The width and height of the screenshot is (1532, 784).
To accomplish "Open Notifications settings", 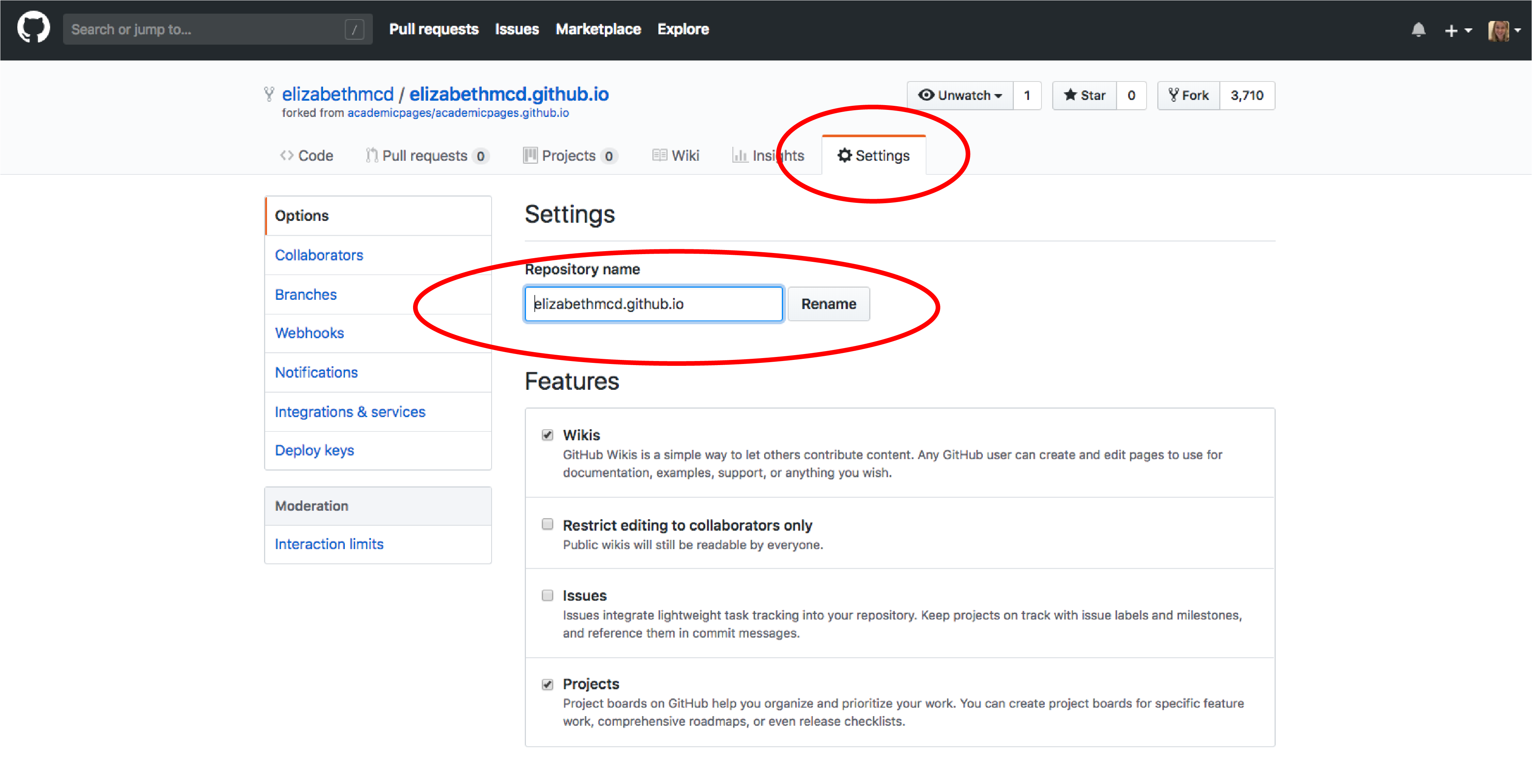I will [x=378, y=372].
